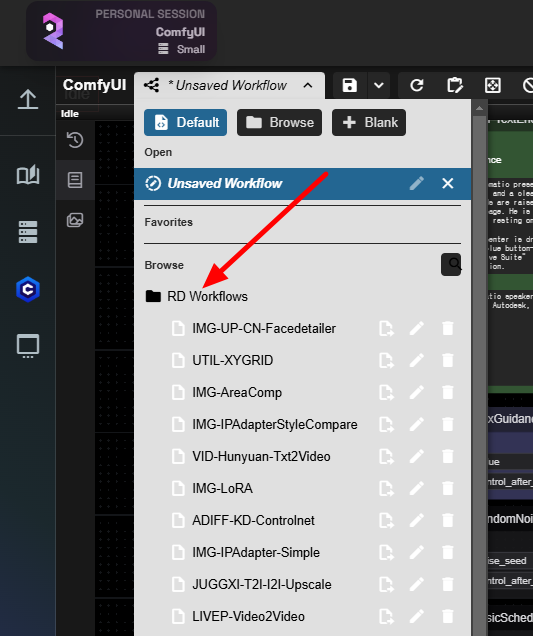Image resolution: width=533 pixels, height=636 pixels.
Task: Open JUGGXI-T2I-I2I-Upscale workflow
Action: (x=262, y=584)
